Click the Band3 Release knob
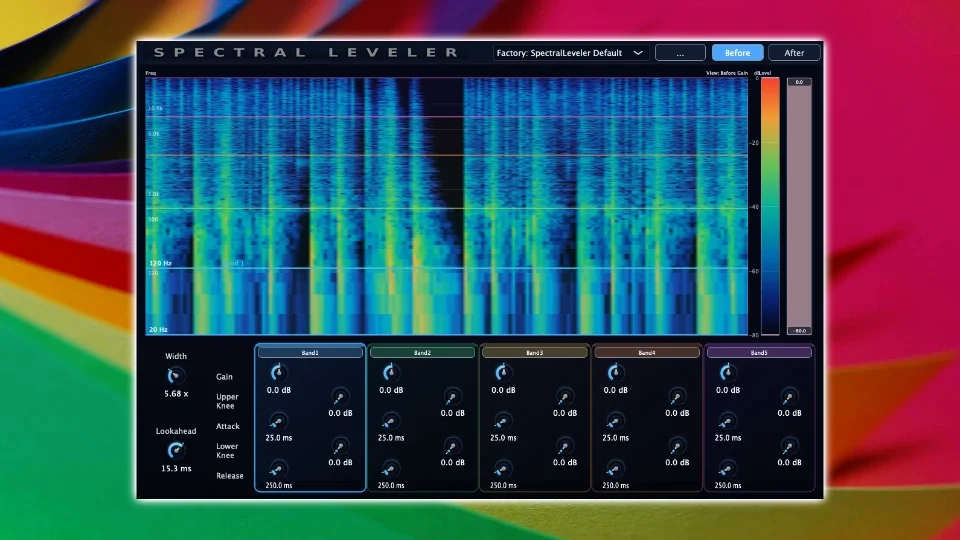This screenshot has height=540, width=960. coord(502,470)
